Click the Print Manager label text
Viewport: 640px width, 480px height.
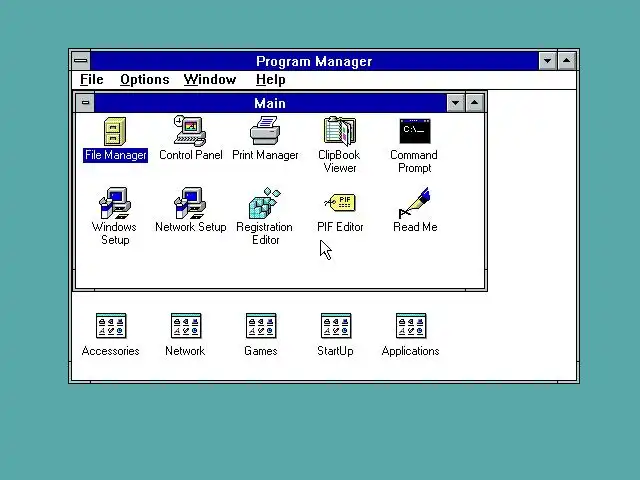pyautogui.click(x=265, y=155)
